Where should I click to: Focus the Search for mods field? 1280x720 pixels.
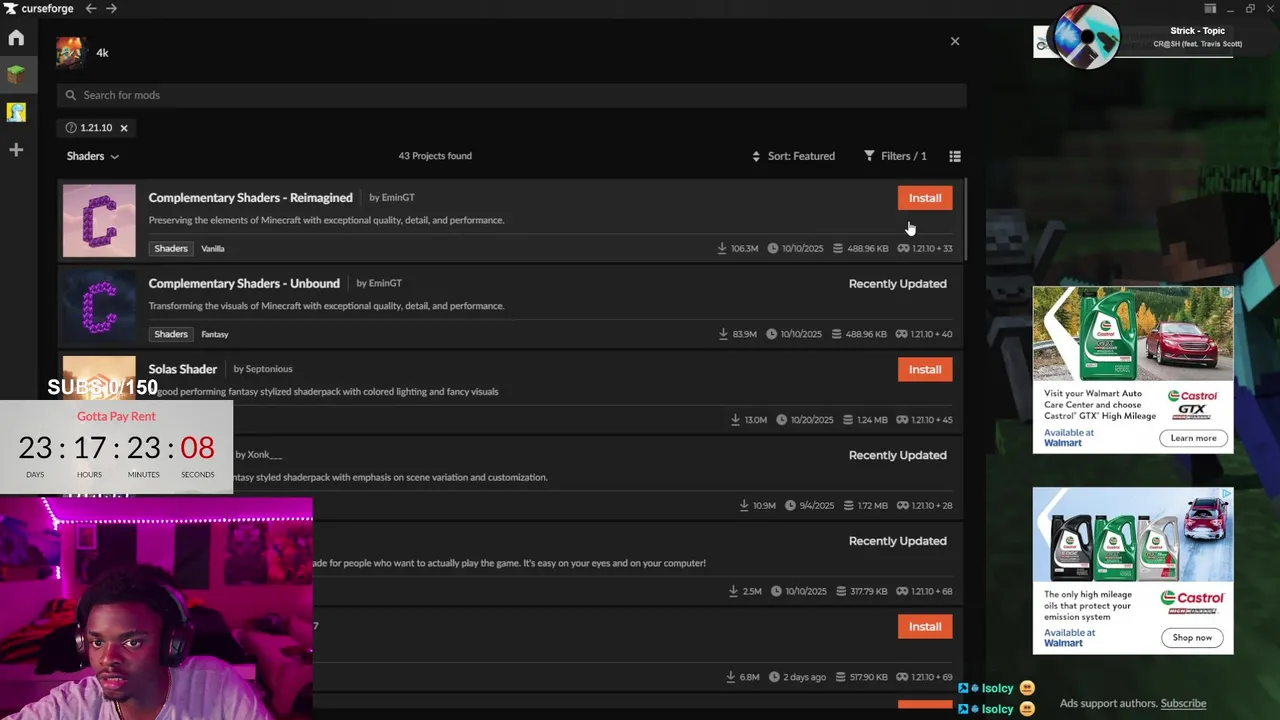[511, 95]
